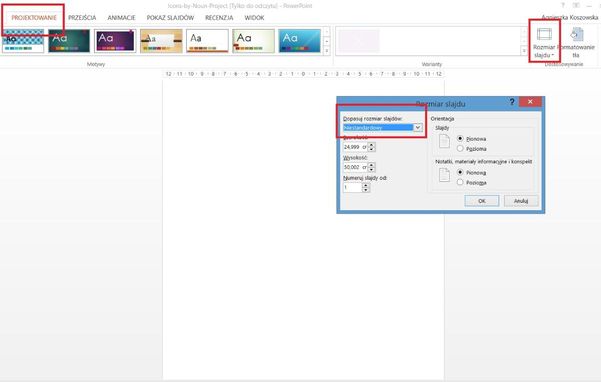The image size is (601, 382).
Task: Open POKAZ SLAJDÓW tab
Action: (x=170, y=18)
